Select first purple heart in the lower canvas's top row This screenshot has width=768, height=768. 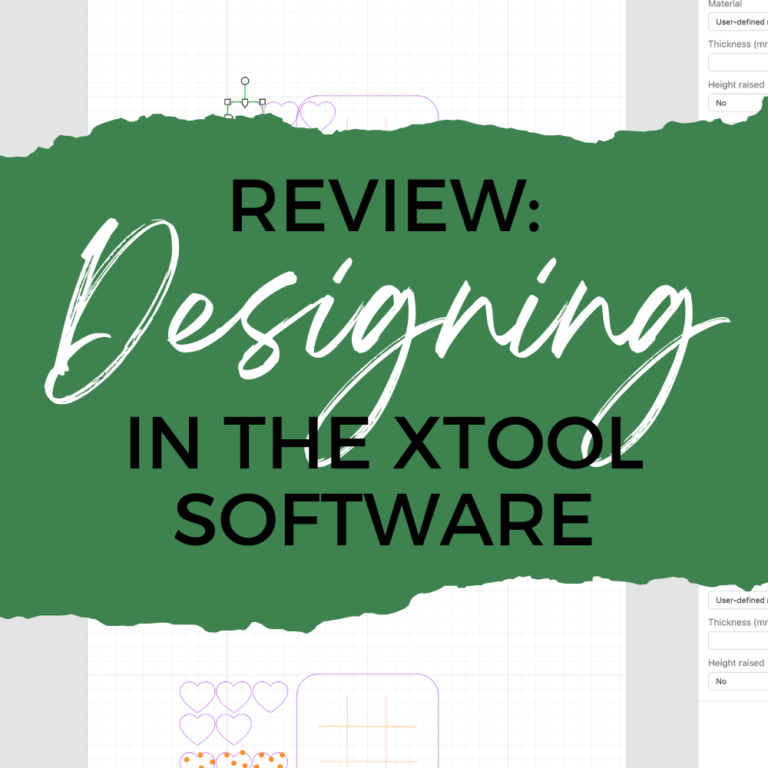pos(197,696)
